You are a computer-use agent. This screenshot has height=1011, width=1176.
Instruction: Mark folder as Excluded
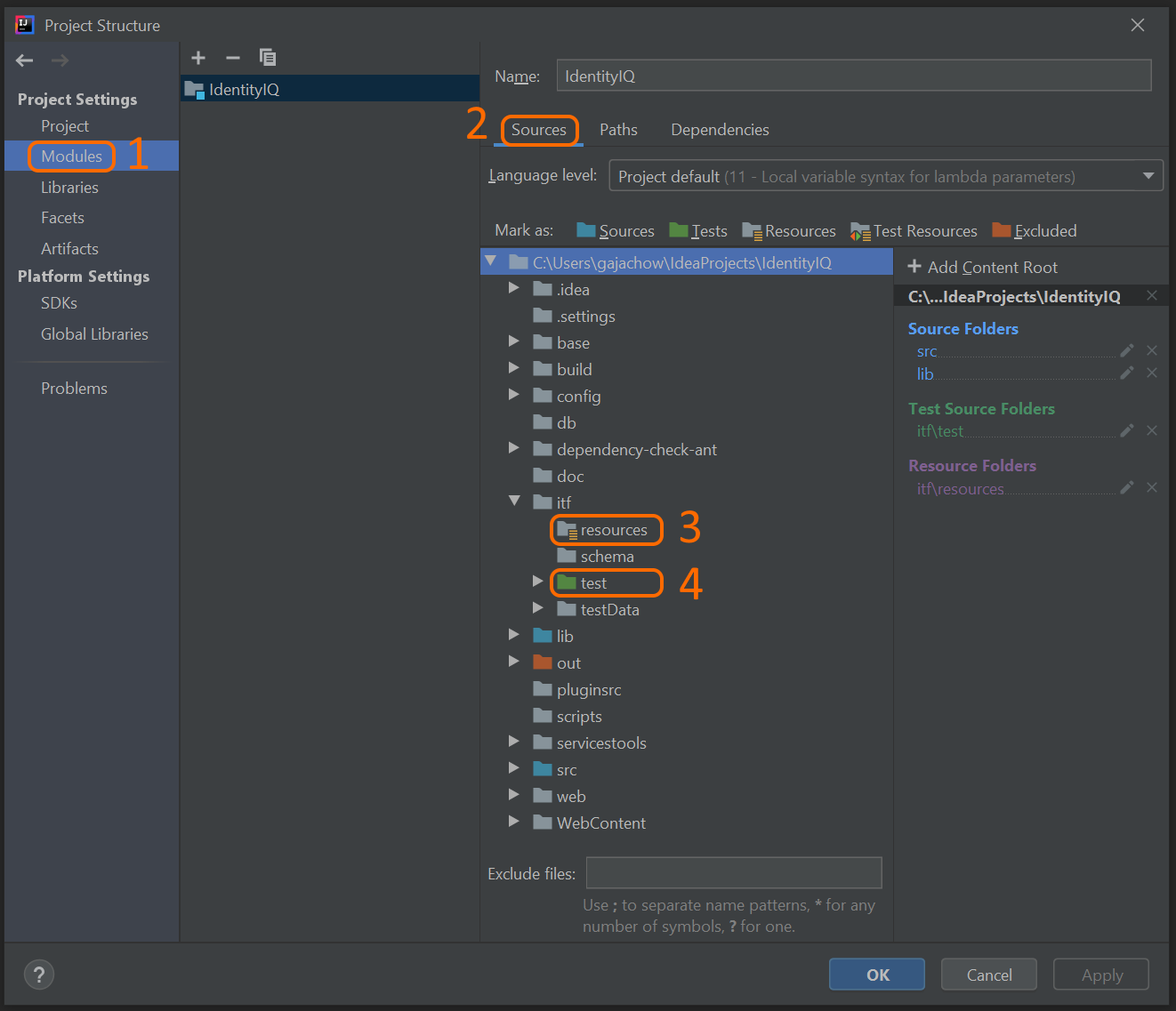(x=1035, y=231)
